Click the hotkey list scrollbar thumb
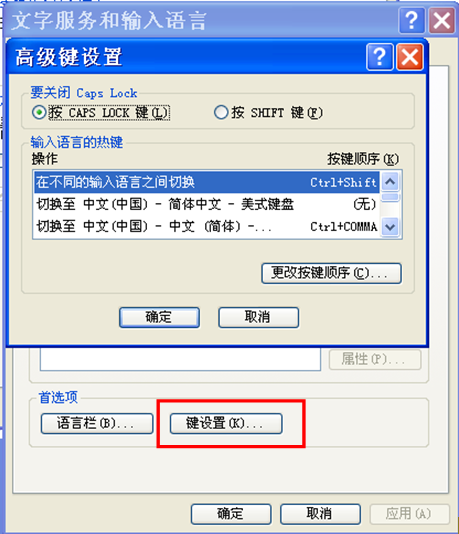This screenshot has height=534, width=459. (390, 197)
